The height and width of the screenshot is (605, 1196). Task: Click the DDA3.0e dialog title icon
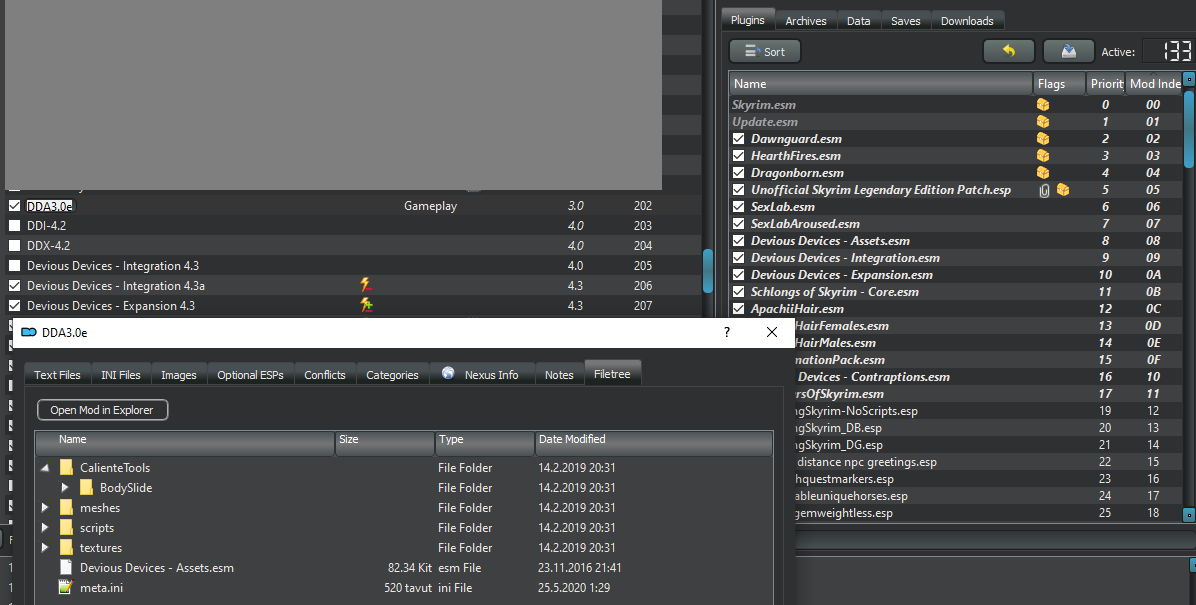(29, 333)
